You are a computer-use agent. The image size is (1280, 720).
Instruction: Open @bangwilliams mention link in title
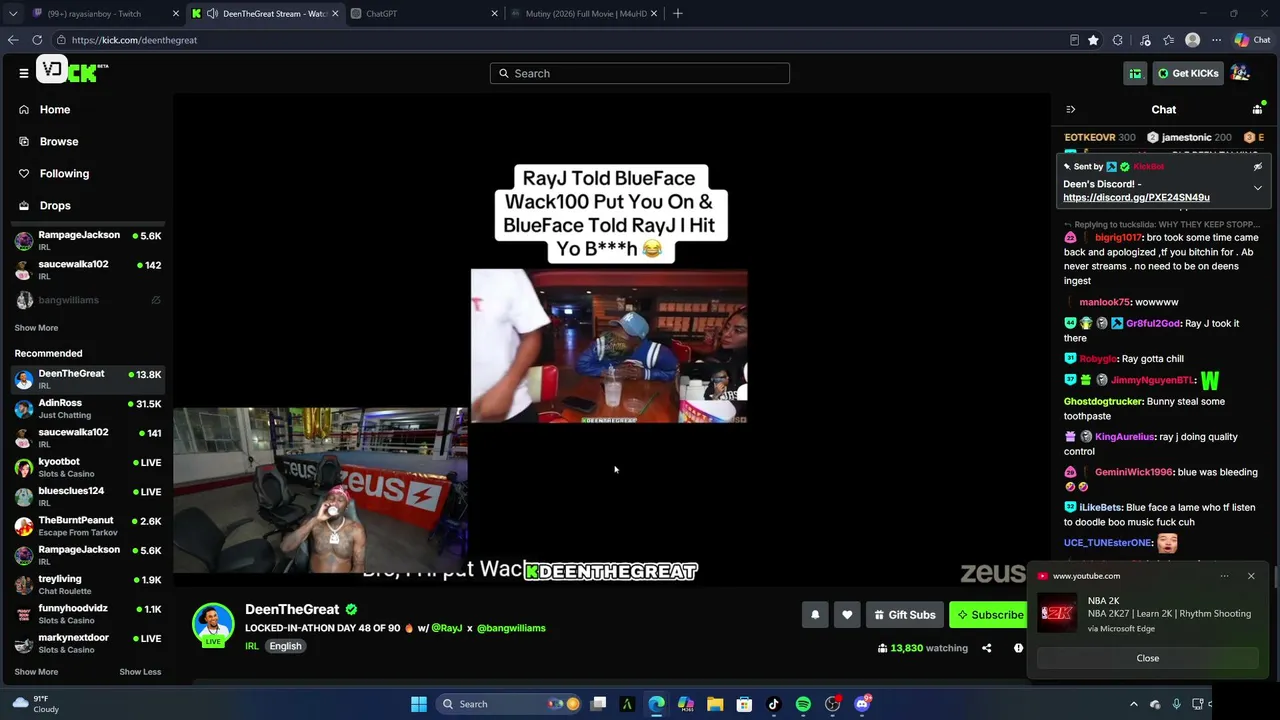511,628
